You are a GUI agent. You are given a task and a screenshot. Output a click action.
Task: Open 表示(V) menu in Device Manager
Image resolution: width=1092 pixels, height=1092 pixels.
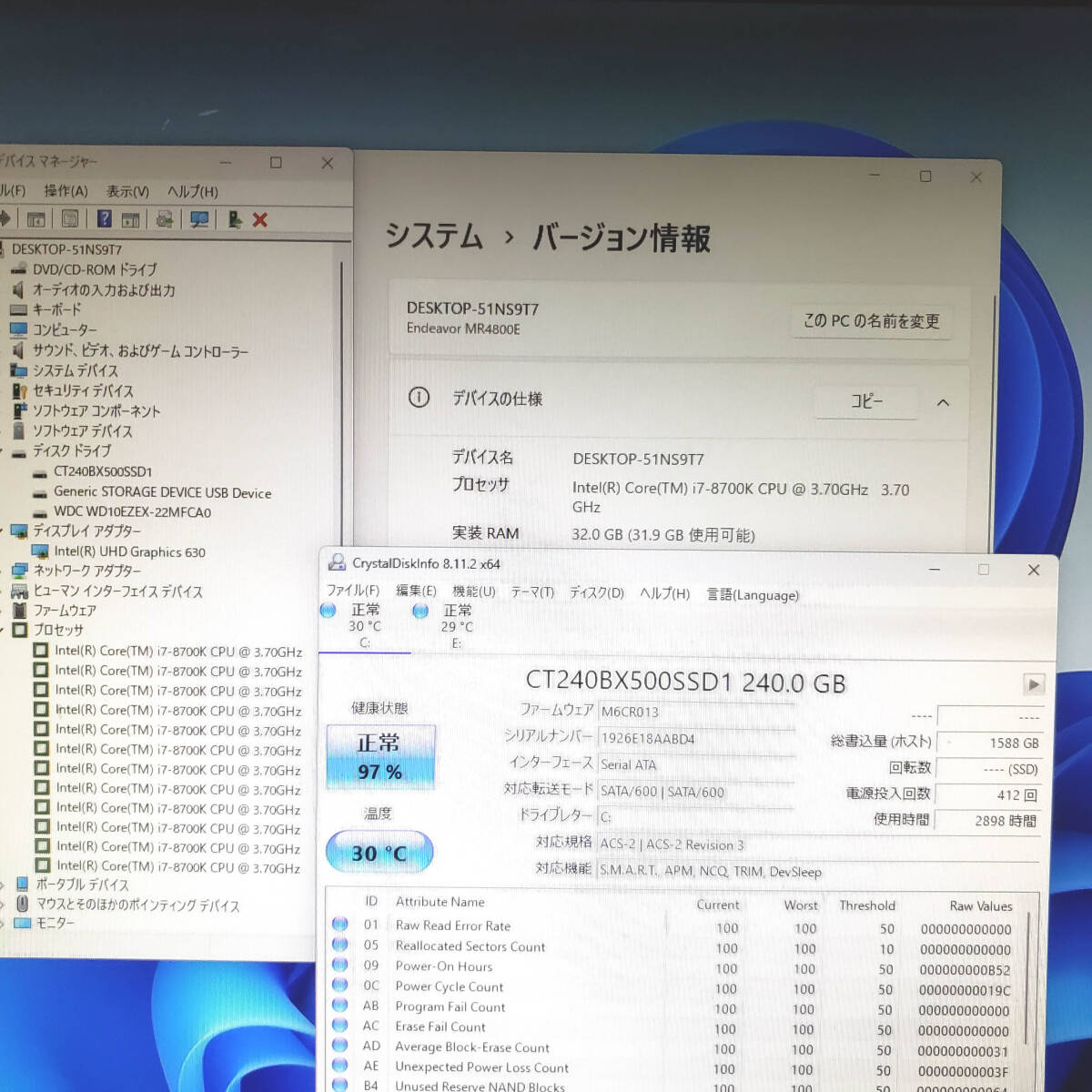(127, 191)
